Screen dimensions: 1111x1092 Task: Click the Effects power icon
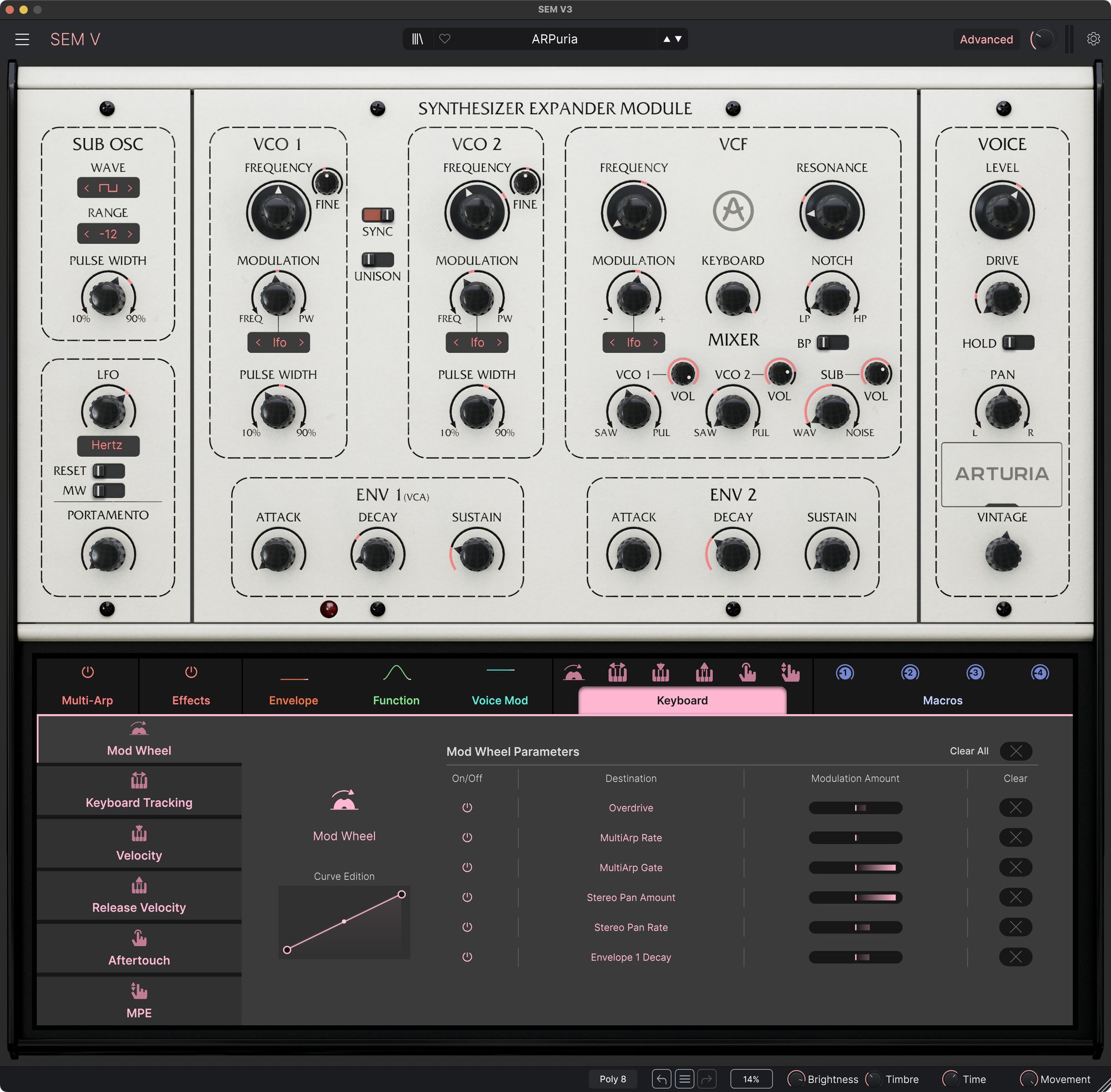pyautogui.click(x=191, y=672)
